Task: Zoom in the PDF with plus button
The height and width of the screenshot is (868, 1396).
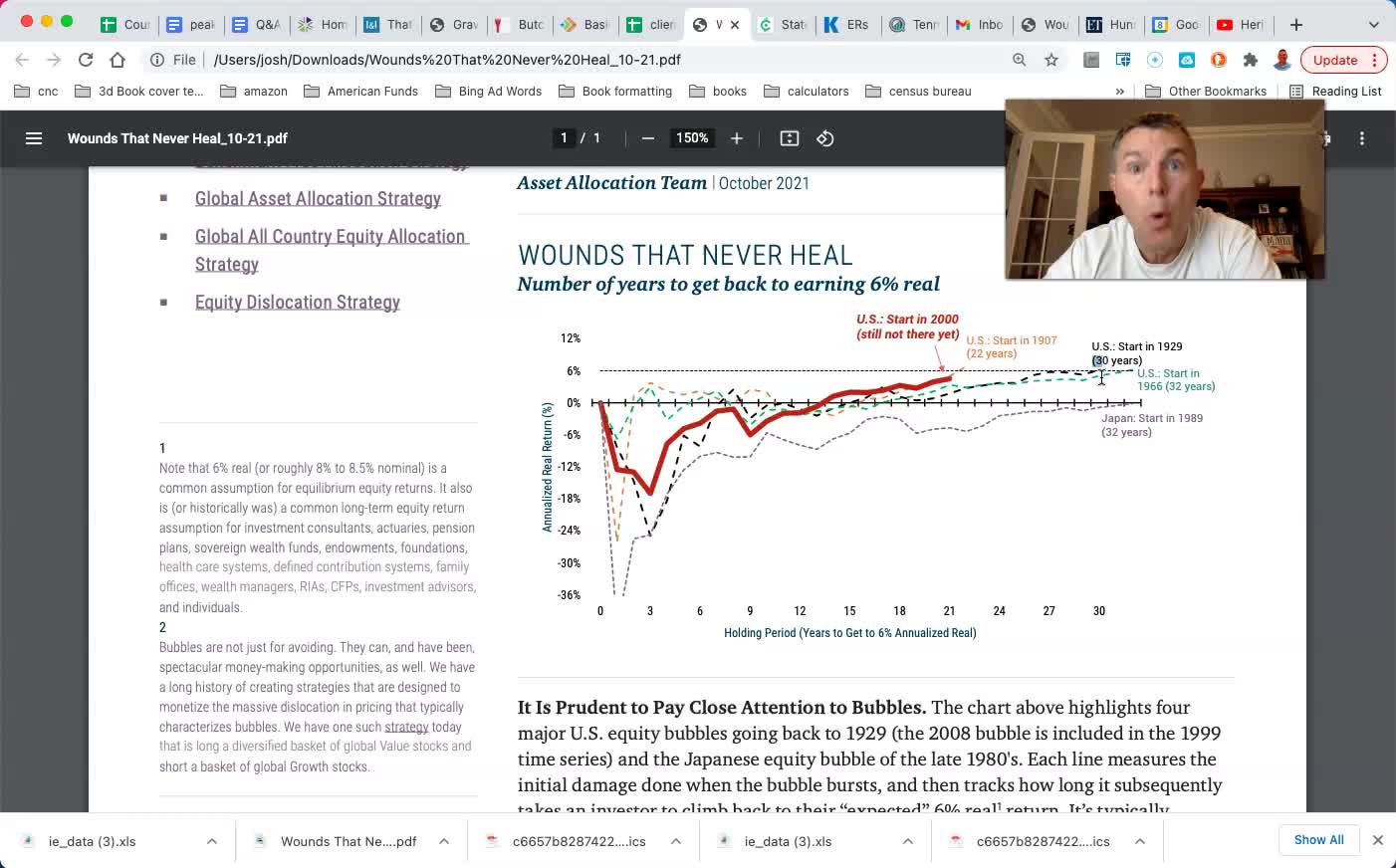Action: [737, 138]
